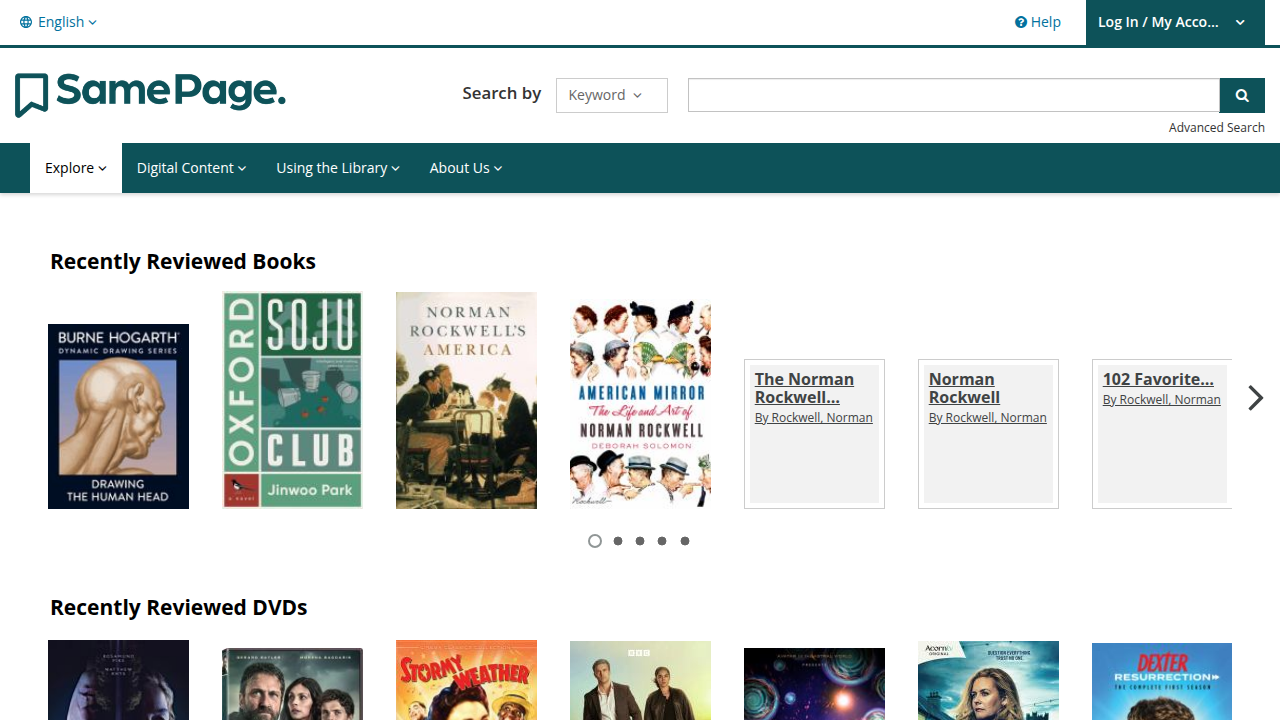Select the fifth carousel page dot
This screenshot has height=720, width=1280.
685,541
